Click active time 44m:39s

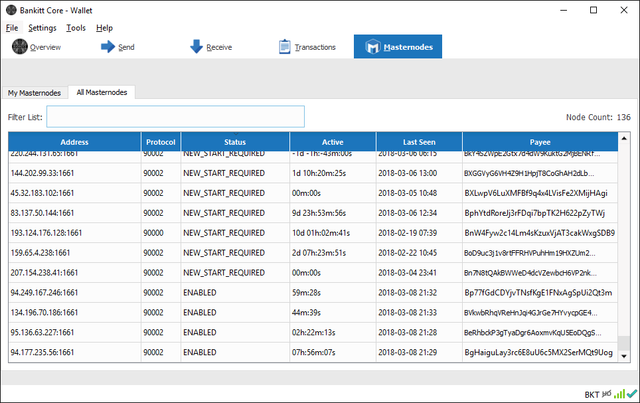(306, 313)
